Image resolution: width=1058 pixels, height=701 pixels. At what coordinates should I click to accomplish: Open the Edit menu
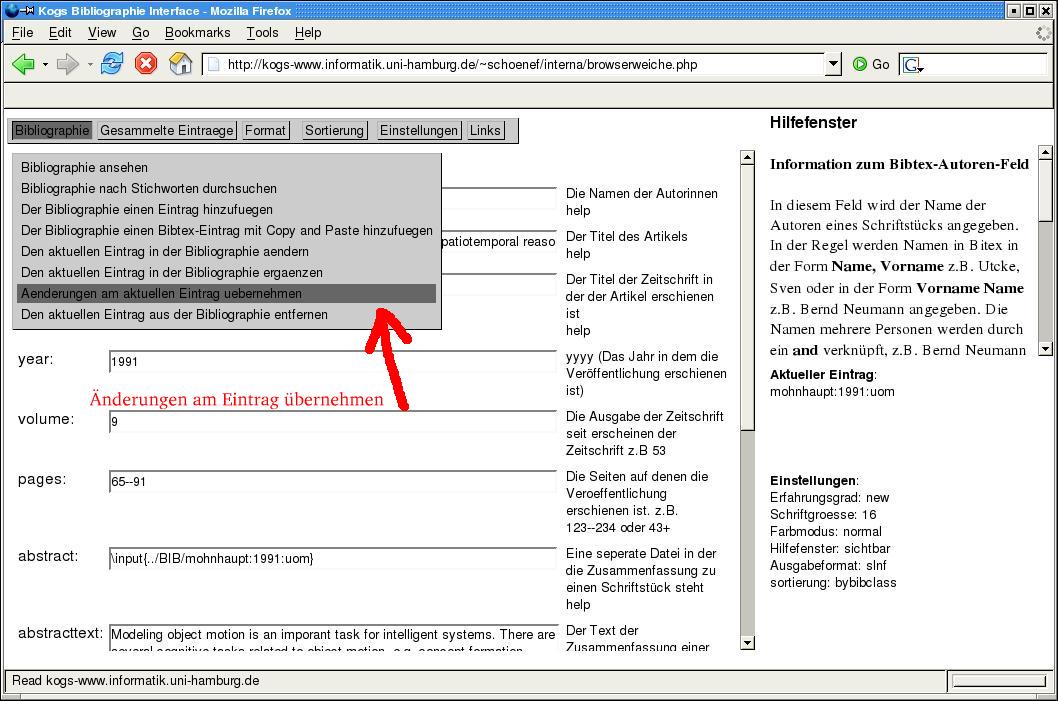[60, 32]
